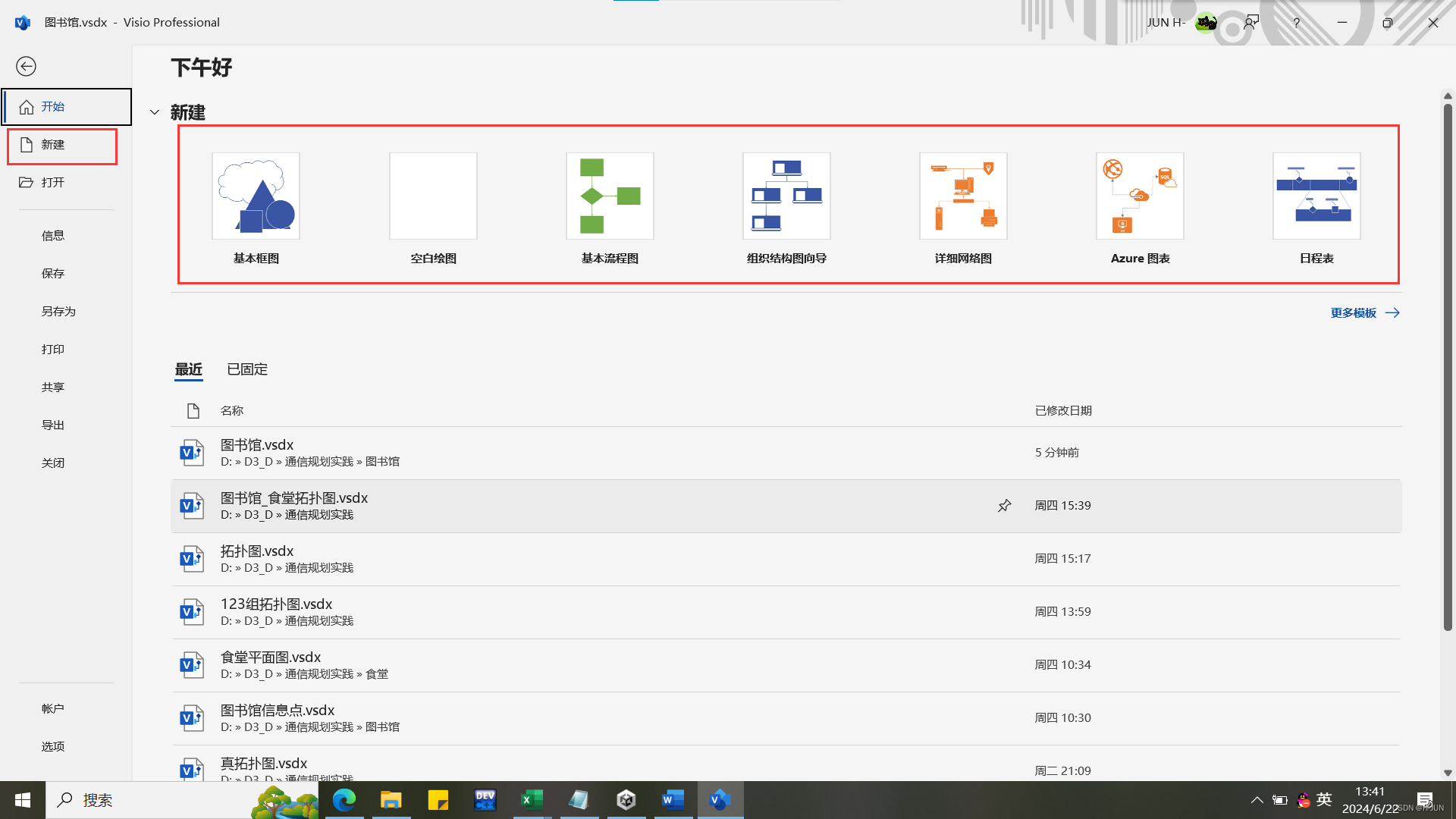Collapse the 新建 section chevron

tap(155, 112)
